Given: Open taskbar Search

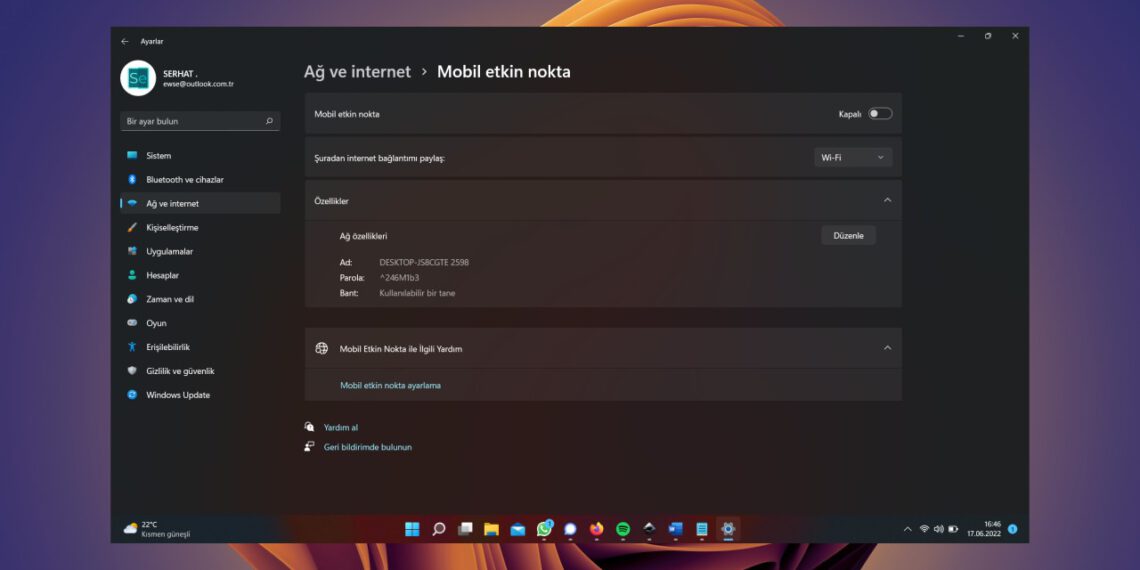Looking at the screenshot, I should pyautogui.click(x=438, y=529).
